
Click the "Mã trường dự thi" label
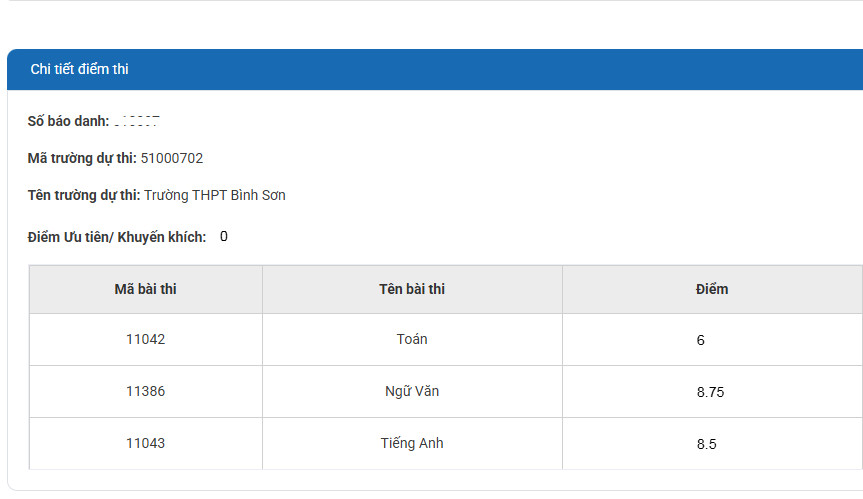(x=82, y=158)
